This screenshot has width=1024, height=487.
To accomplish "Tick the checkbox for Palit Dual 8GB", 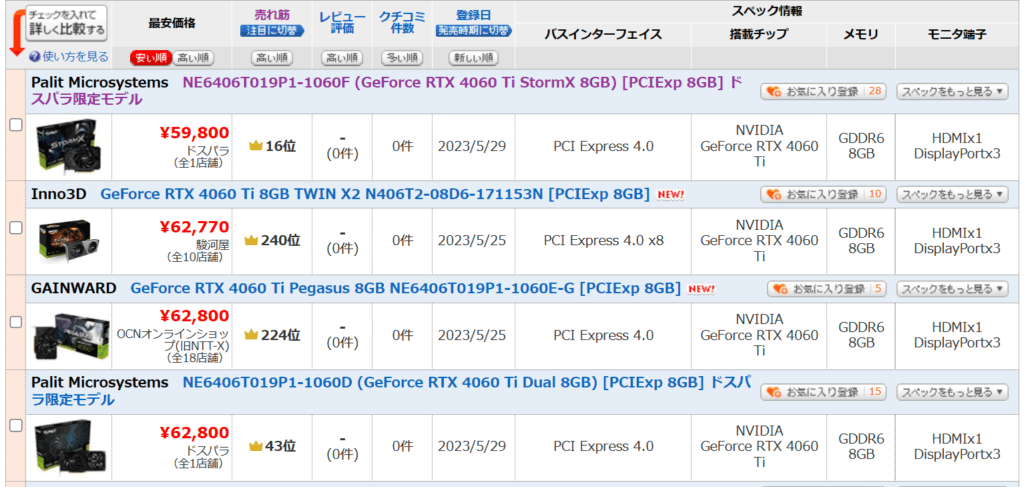I will click(x=16, y=425).
